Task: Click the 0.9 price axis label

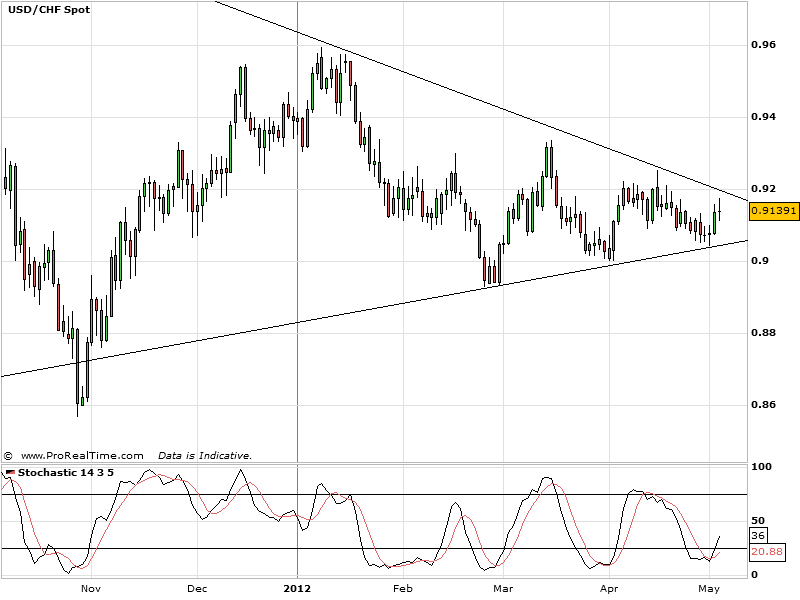Action: 760,261
